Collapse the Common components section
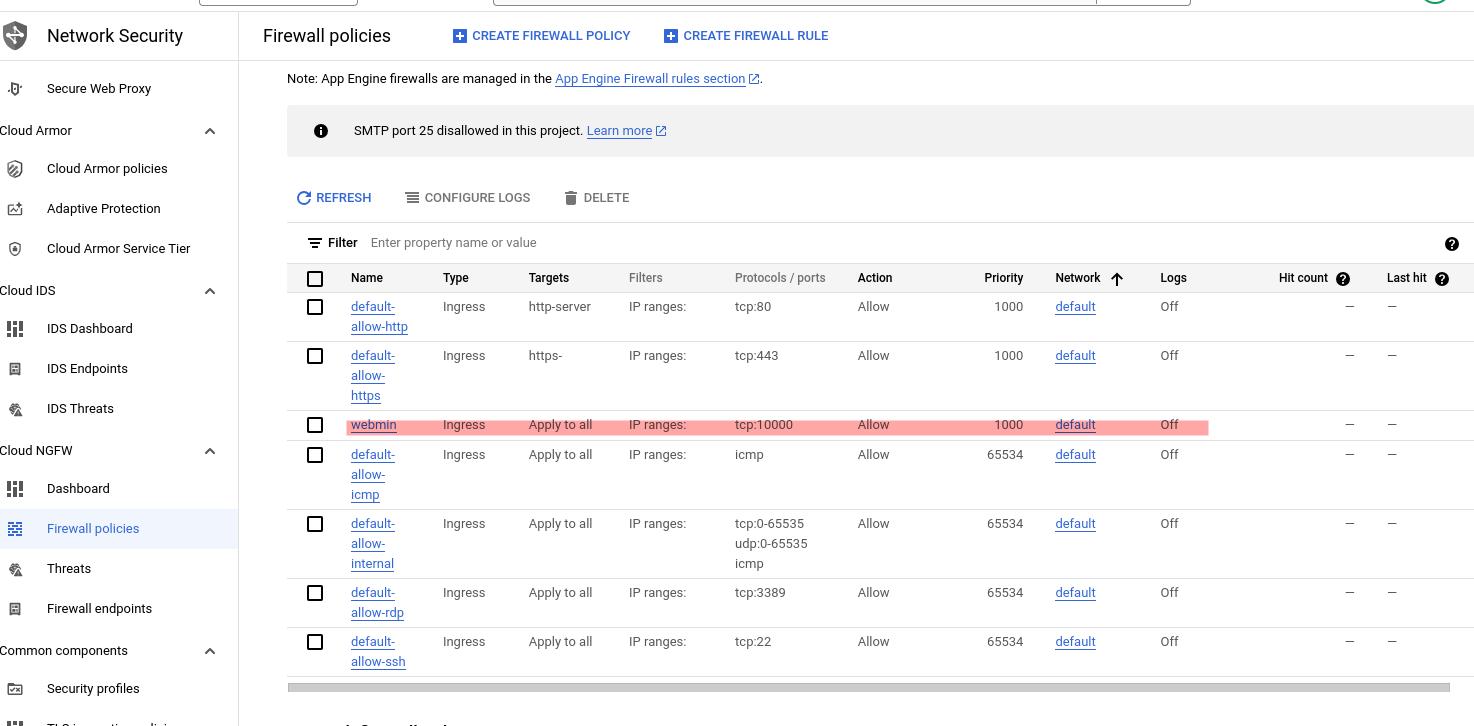This screenshot has height=726, width=1474. [210, 651]
